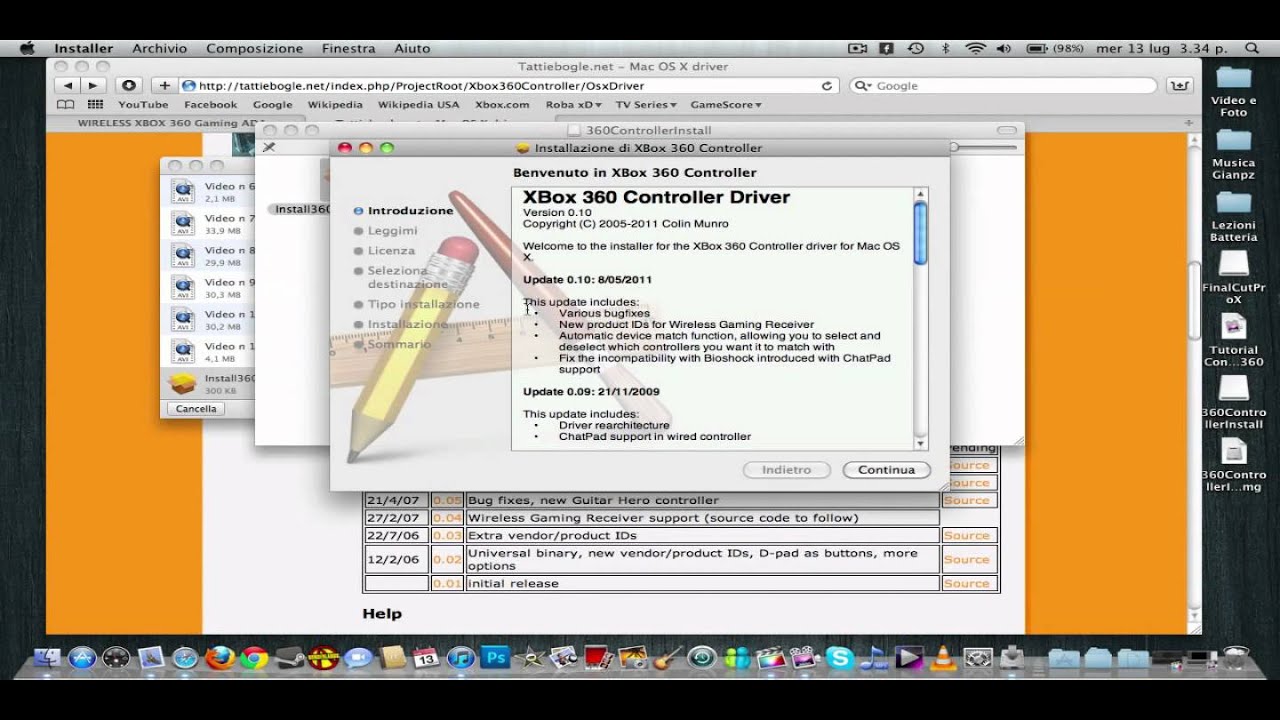Click Continua in the installer
This screenshot has width=1280, height=720.
click(x=886, y=469)
